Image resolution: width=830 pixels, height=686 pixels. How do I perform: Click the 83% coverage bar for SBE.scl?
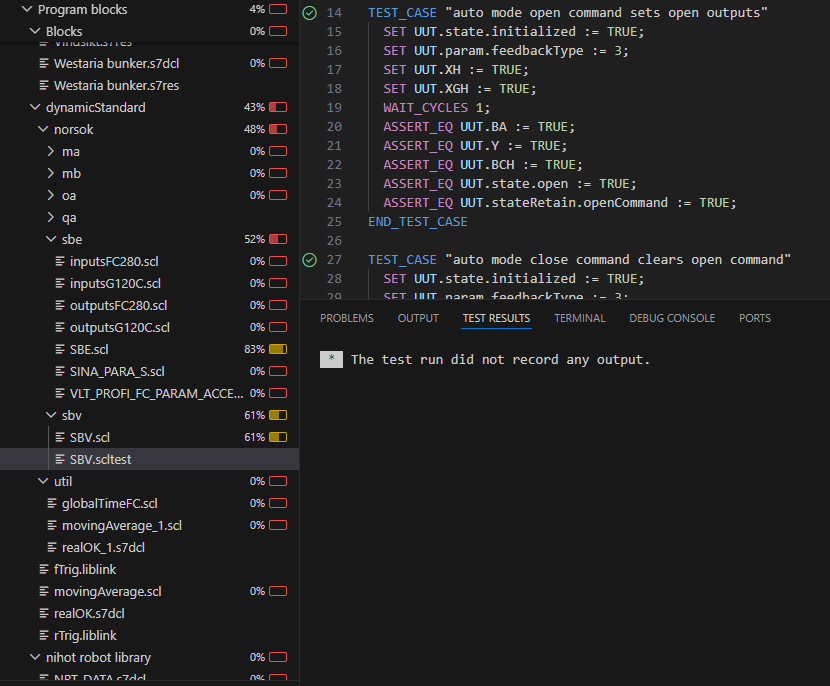pos(278,349)
